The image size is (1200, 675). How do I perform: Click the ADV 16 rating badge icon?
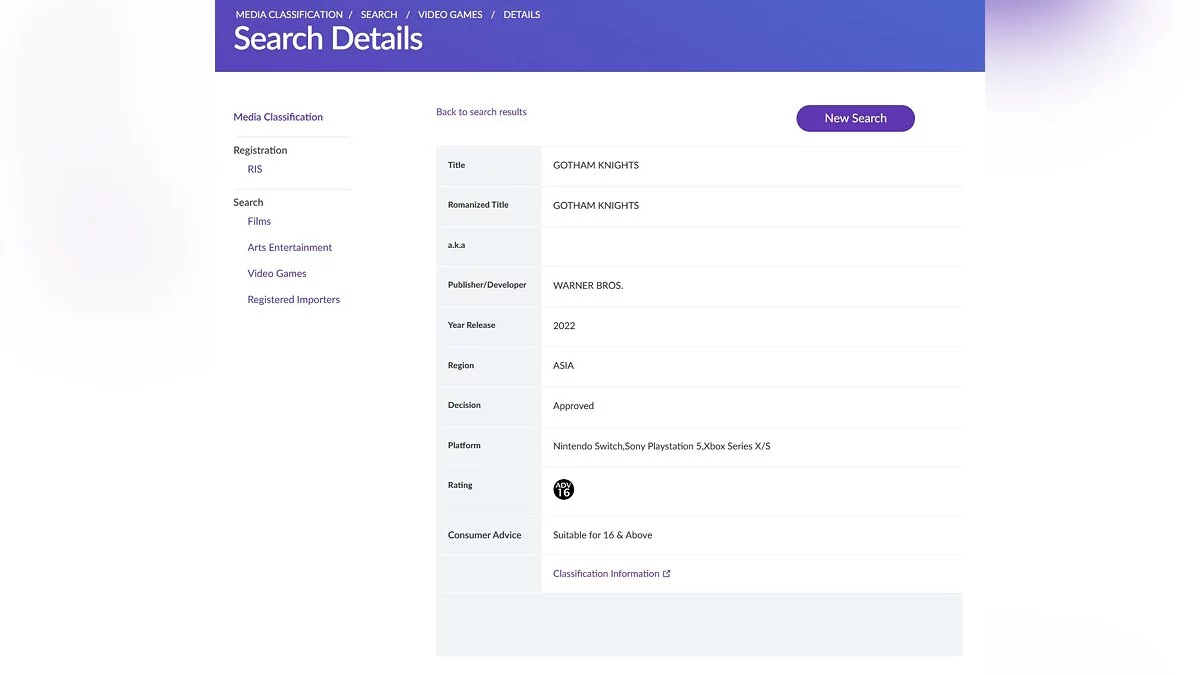pyautogui.click(x=563, y=490)
